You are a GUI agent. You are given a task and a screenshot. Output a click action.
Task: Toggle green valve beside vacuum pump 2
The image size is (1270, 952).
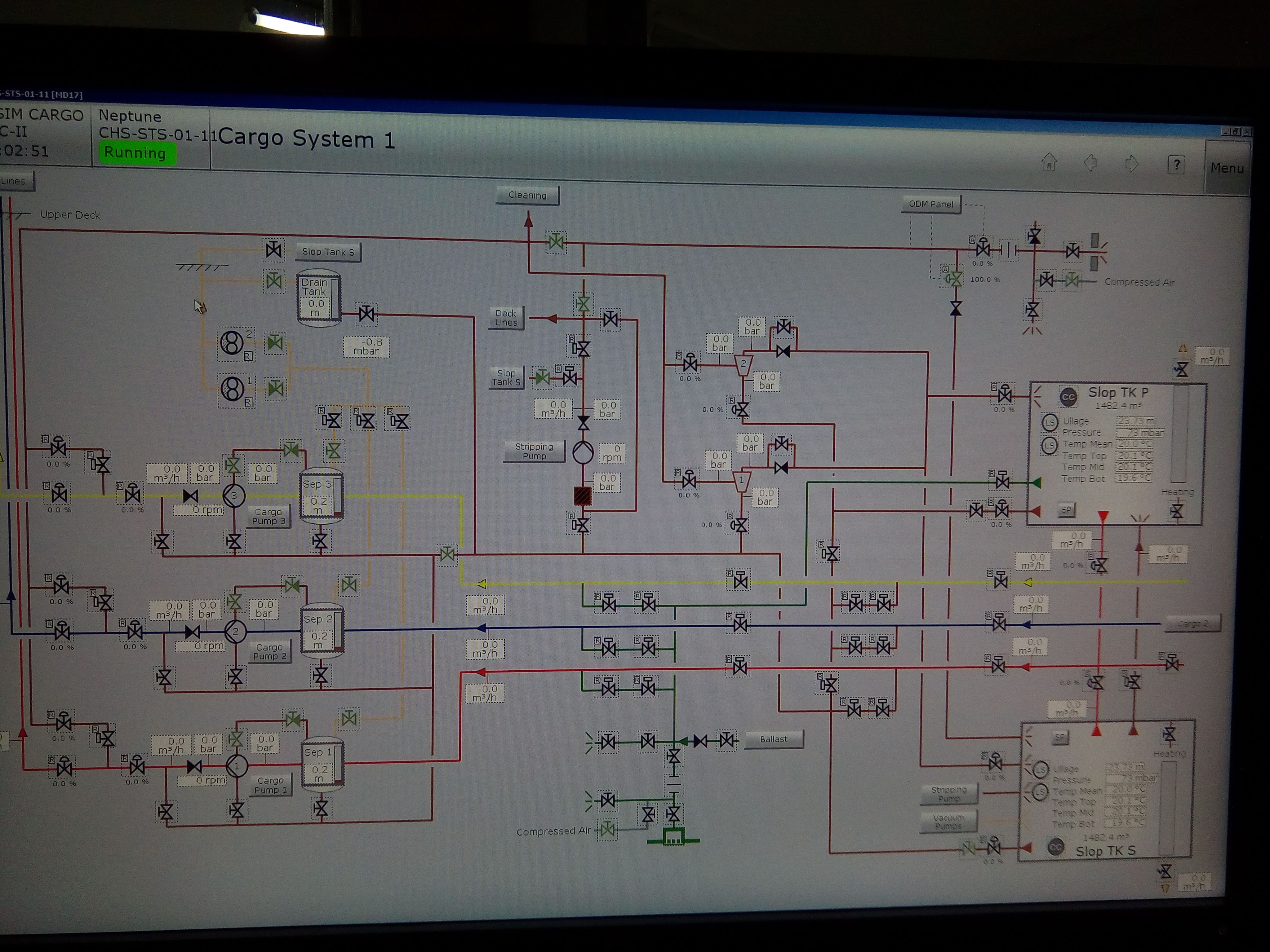[x=274, y=342]
